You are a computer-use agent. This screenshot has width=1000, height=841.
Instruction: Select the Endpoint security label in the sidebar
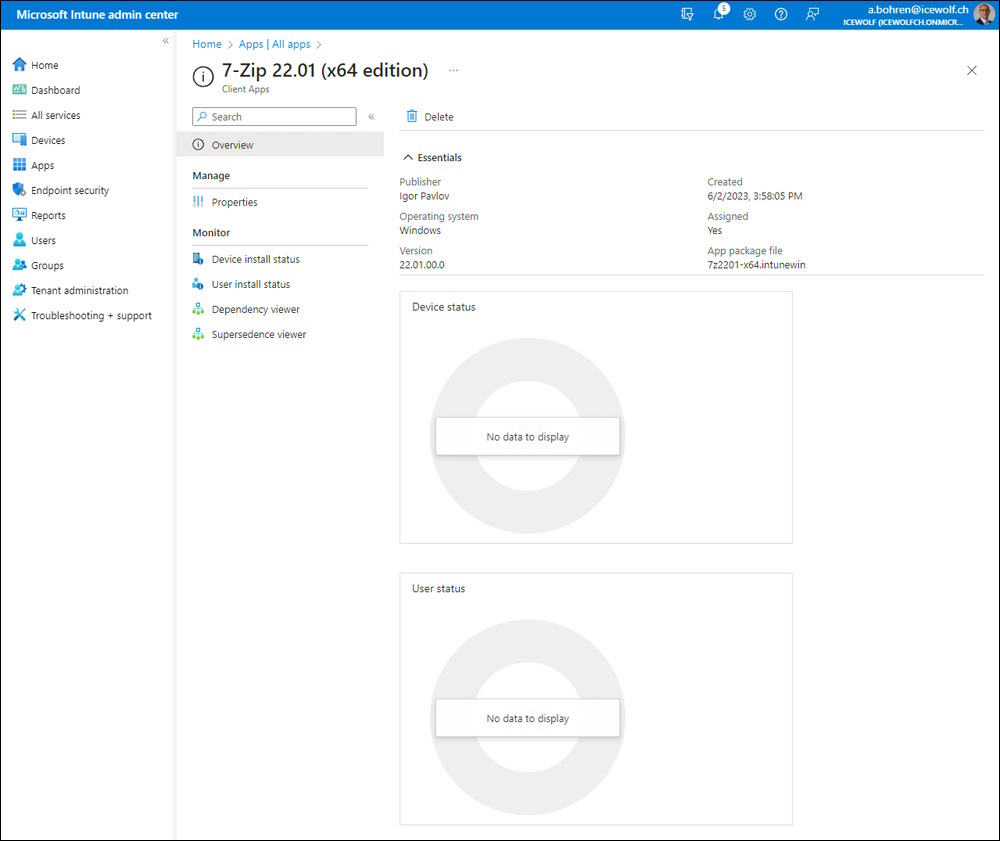click(70, 190)
